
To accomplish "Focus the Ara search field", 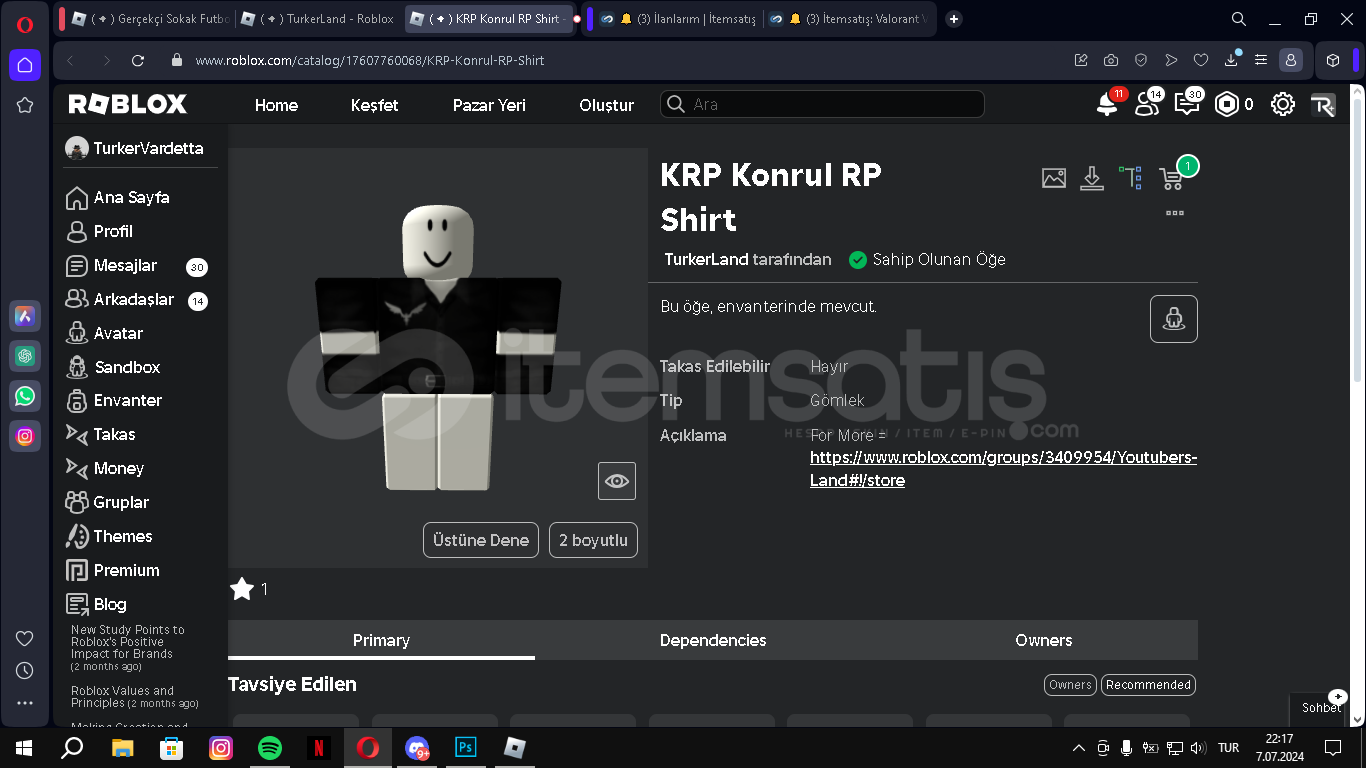I will [x=822, y=104].
